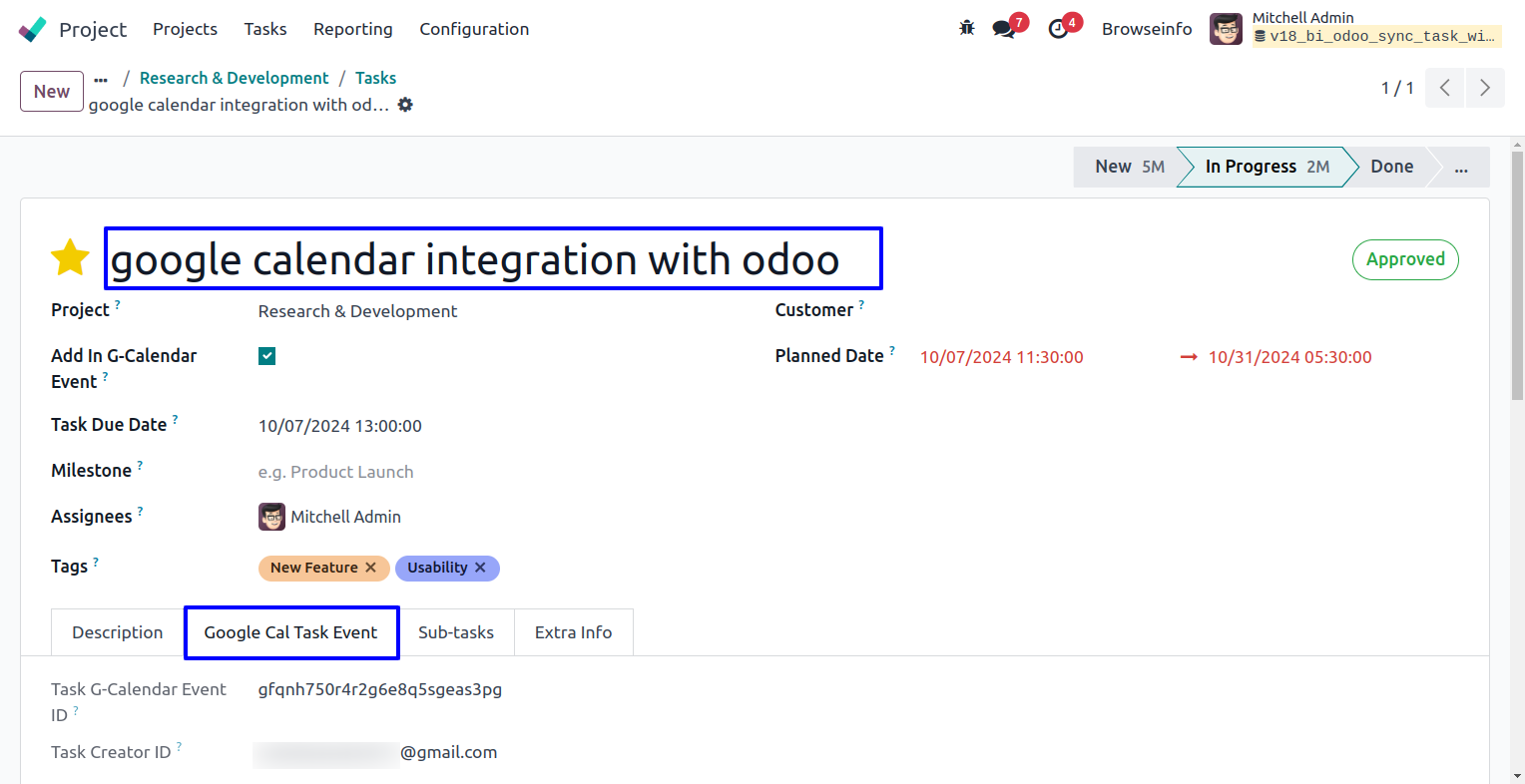This screenshot has height=784, width=1525.
Task: Toggle the yellow priority star
Action: click(x=71, y=258)
